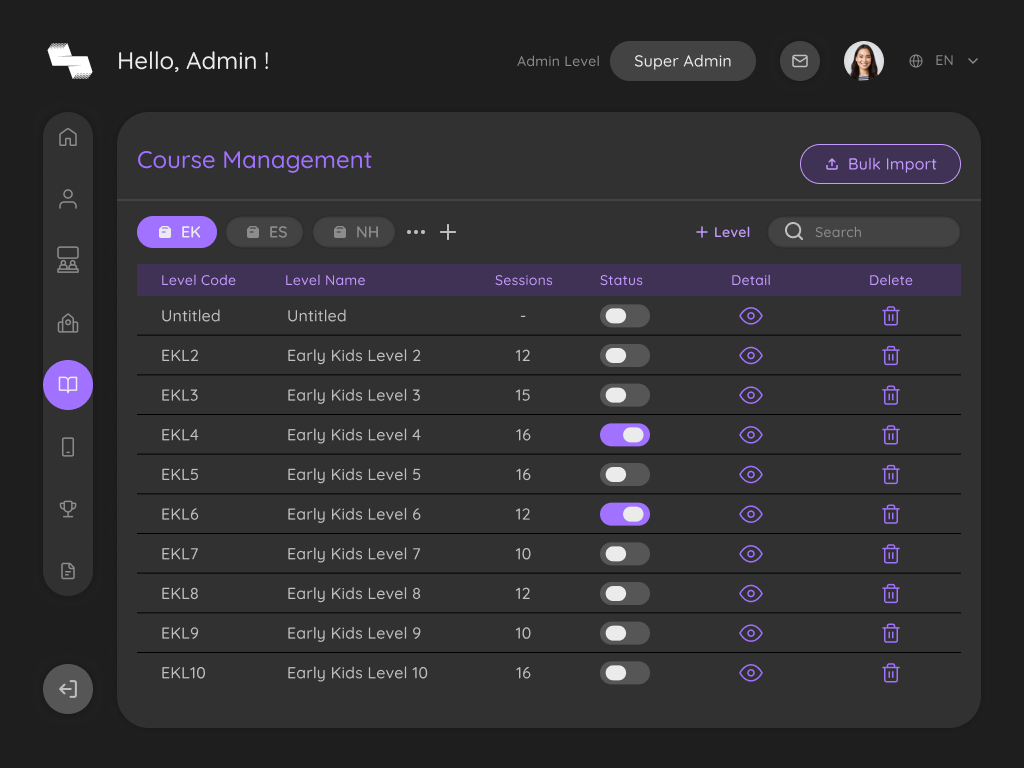Click the Super Admin level button
This screenshot has height=768, width=1024.
pos(682,61)
